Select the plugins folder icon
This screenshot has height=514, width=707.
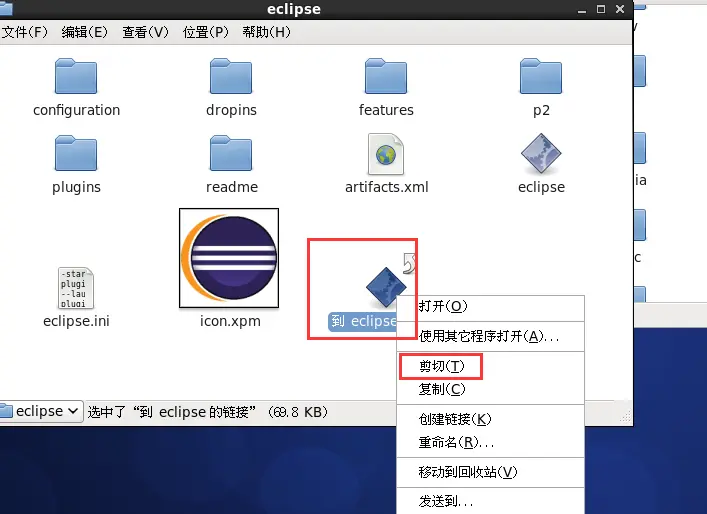[x=76, y=153]
